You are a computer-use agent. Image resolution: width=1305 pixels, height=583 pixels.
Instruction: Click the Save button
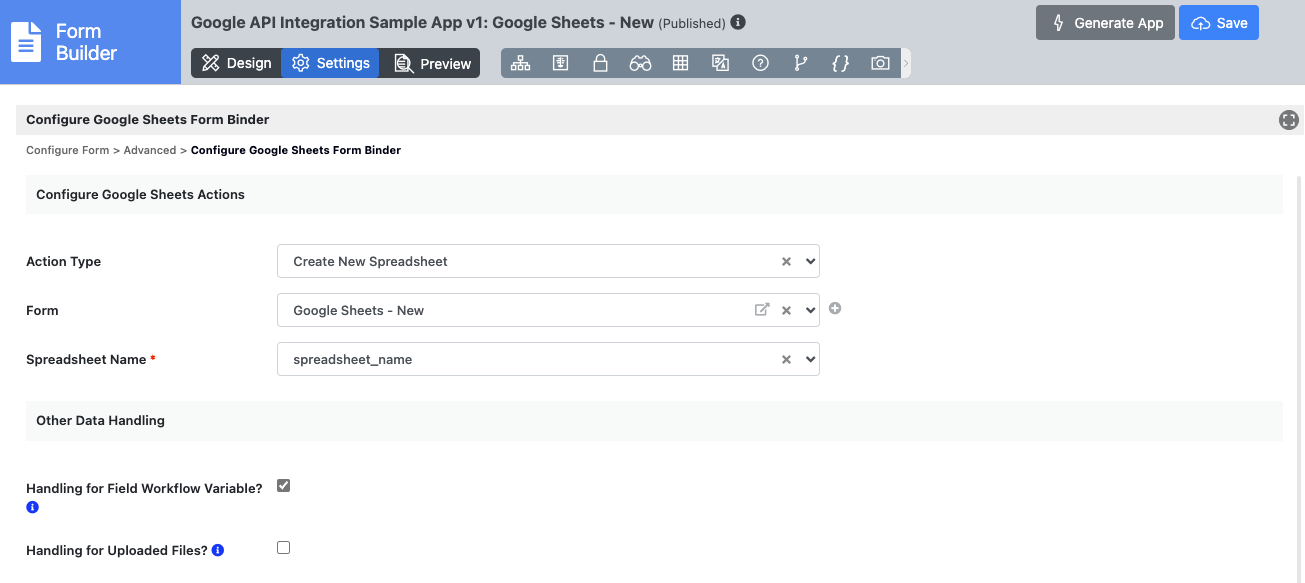tap(1218, 23)
